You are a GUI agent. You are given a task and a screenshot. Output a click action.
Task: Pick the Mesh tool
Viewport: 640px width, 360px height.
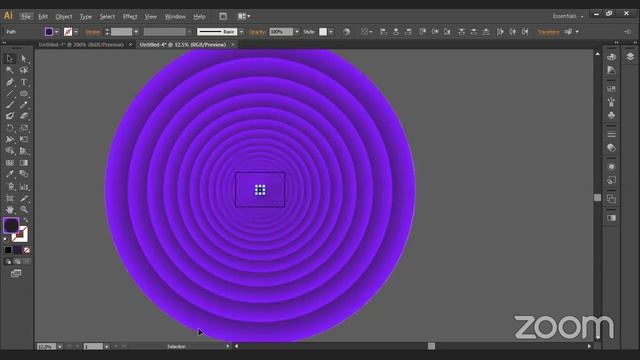tap(10, 162)
